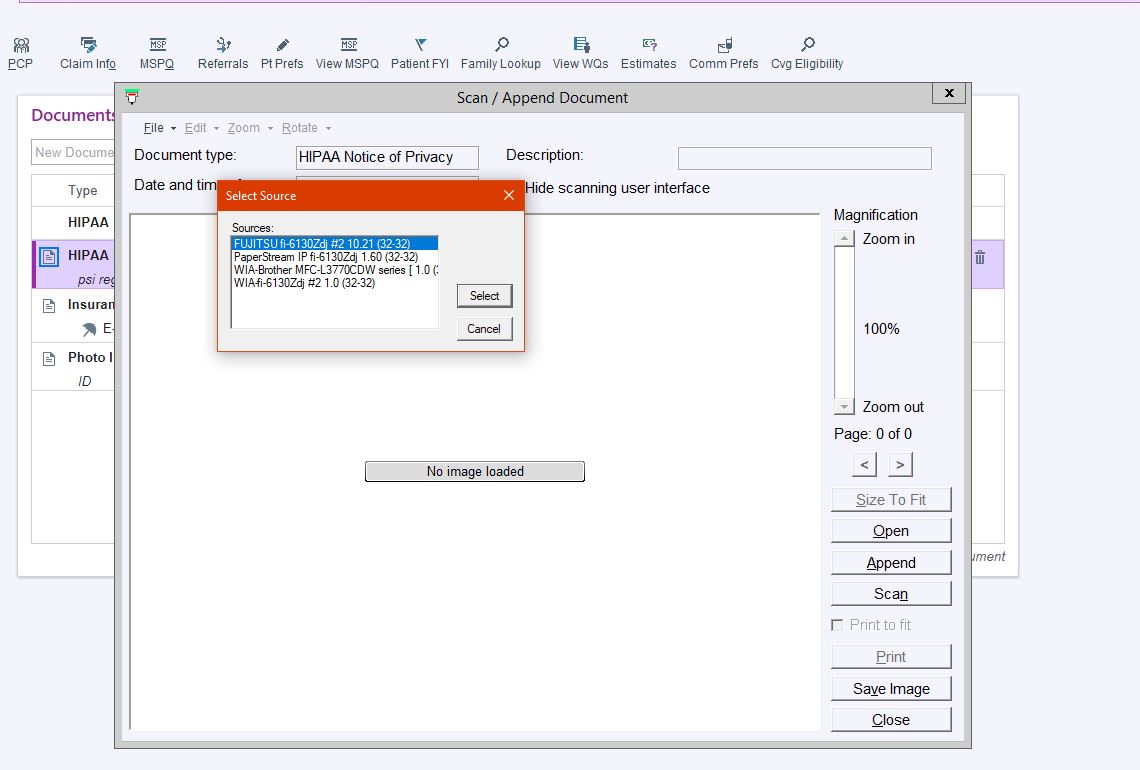Click the Zoom out arrow
The width and height of the screenshot is (1140, 770).
click(844, 407)
